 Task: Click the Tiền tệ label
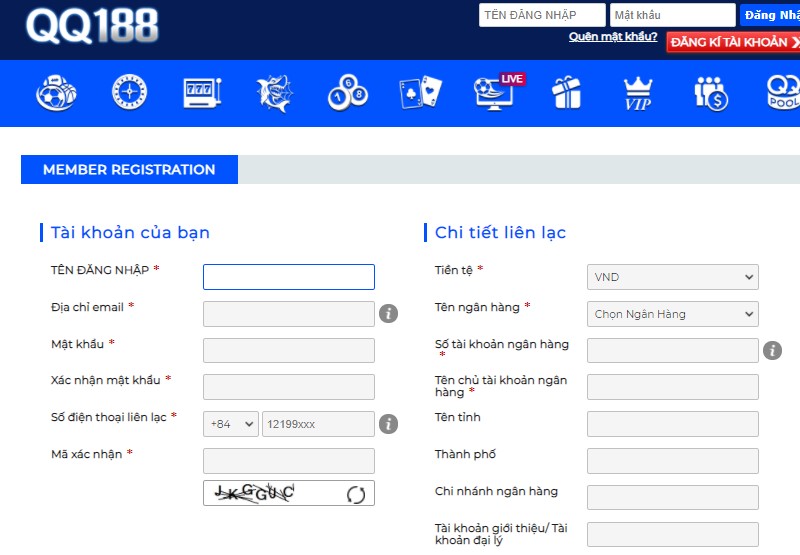pos(454,270)
